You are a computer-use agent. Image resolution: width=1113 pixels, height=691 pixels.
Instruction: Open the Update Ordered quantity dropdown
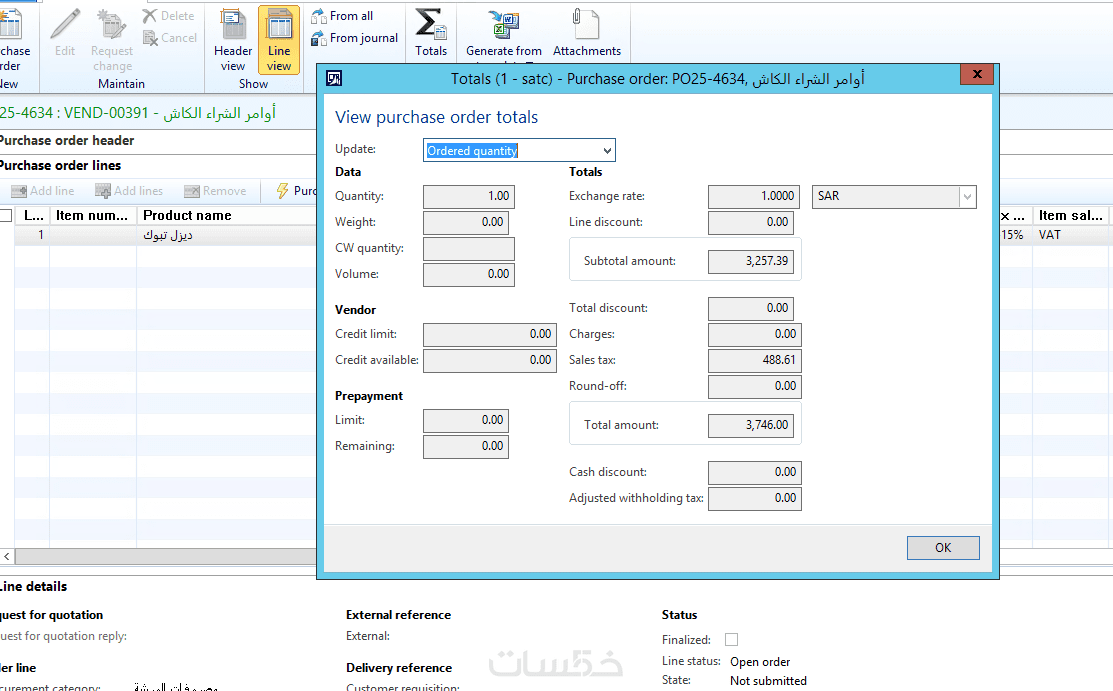[x=607, y=151]
